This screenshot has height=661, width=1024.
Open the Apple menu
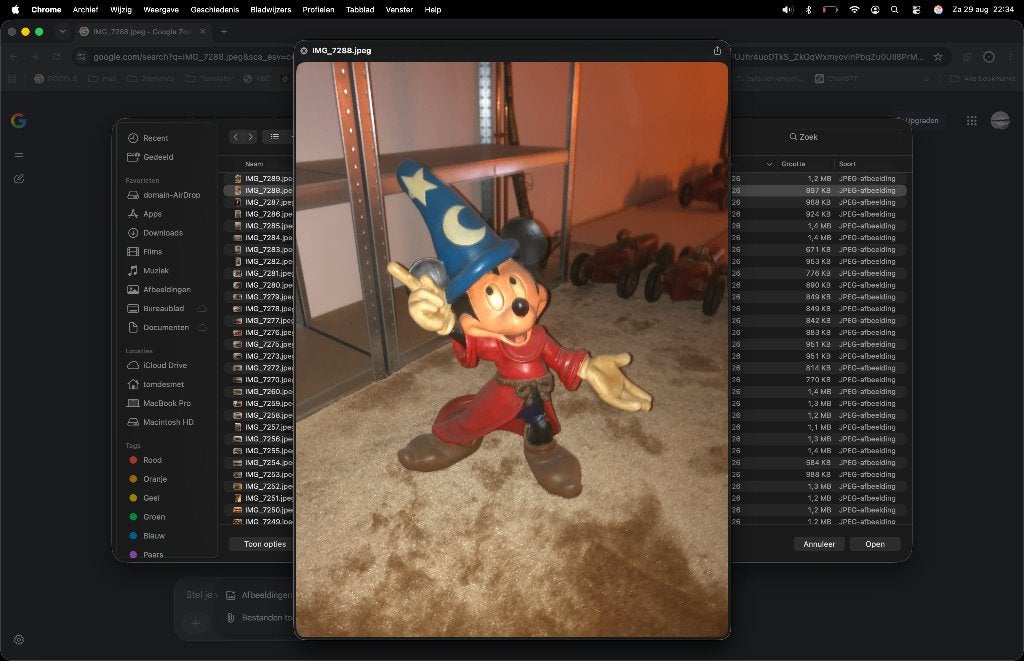[15, 10]
